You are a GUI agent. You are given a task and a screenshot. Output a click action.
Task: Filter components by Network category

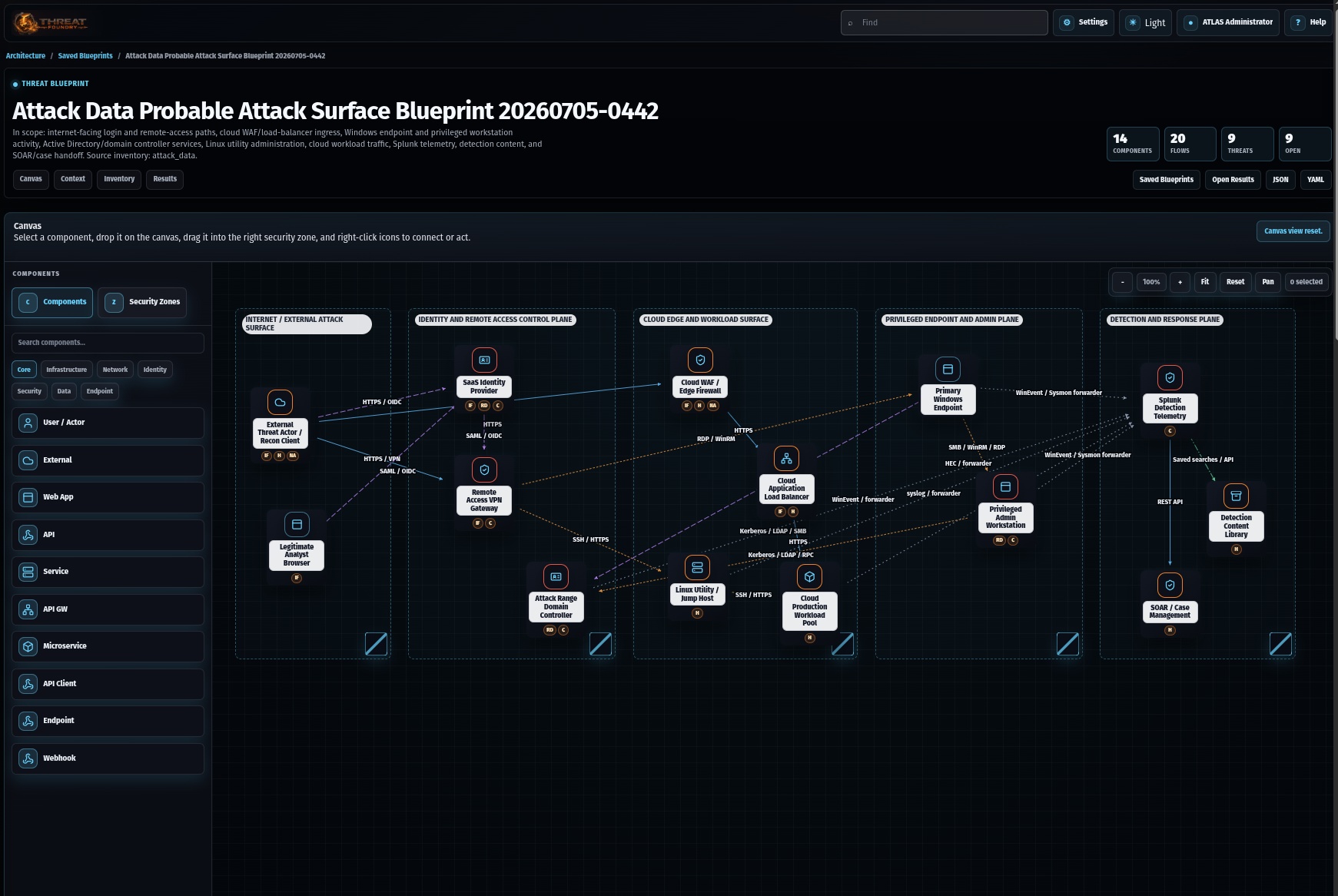point(115,370)
